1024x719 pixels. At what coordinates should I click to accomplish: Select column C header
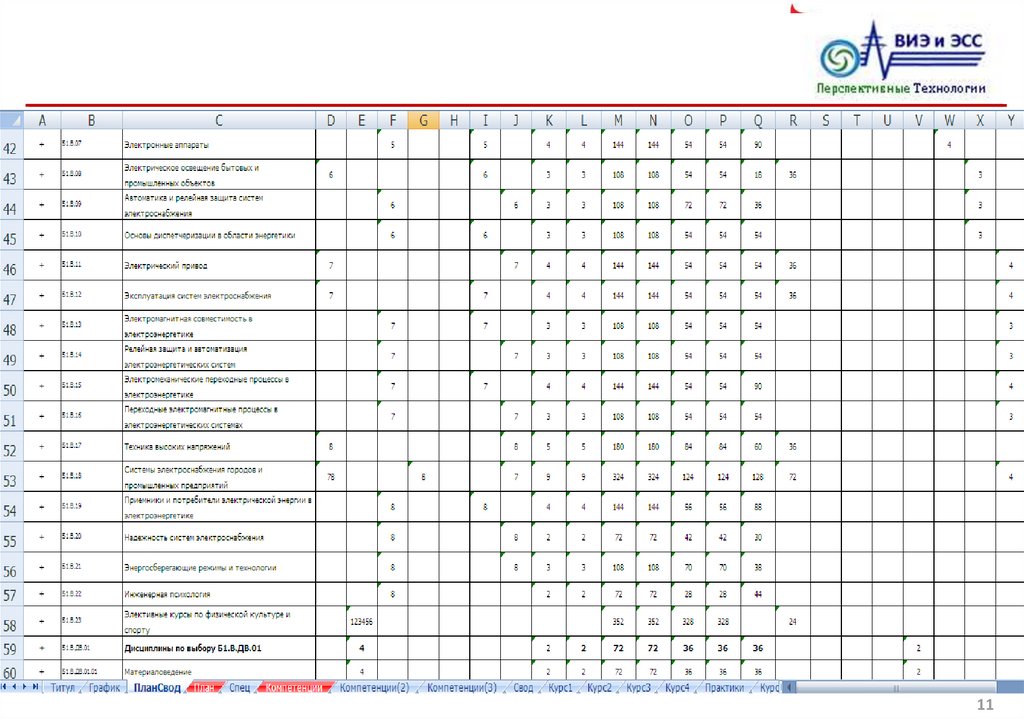click(x=219, y=120)
